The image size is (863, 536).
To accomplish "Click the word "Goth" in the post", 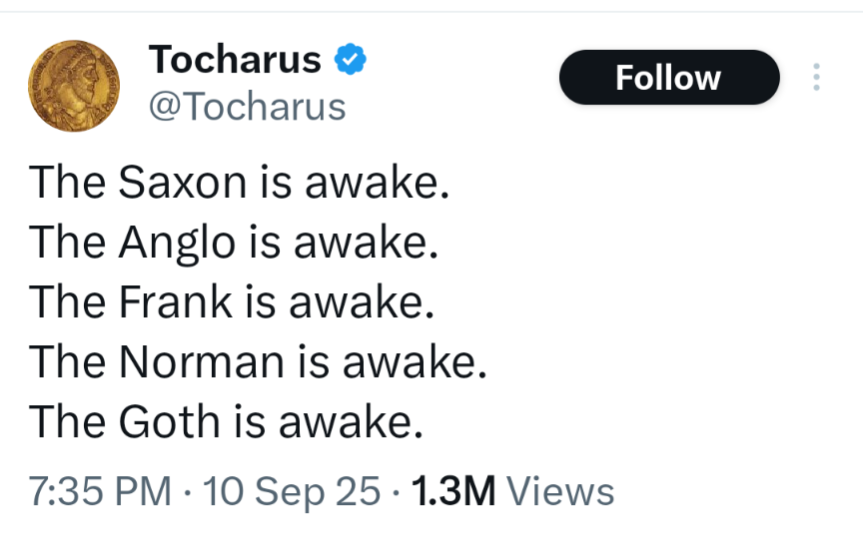I will pyautogui.click(x=170, y=422).
